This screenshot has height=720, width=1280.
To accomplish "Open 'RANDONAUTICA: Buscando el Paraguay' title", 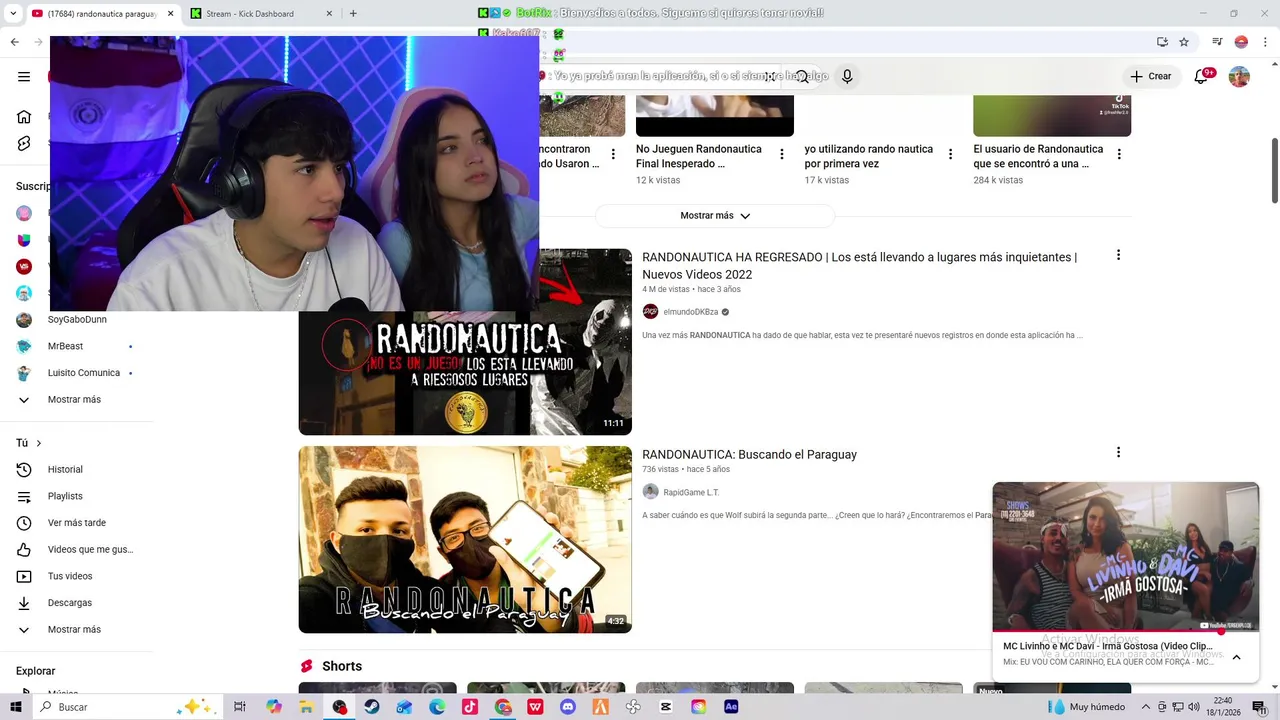I will point(749,454).
